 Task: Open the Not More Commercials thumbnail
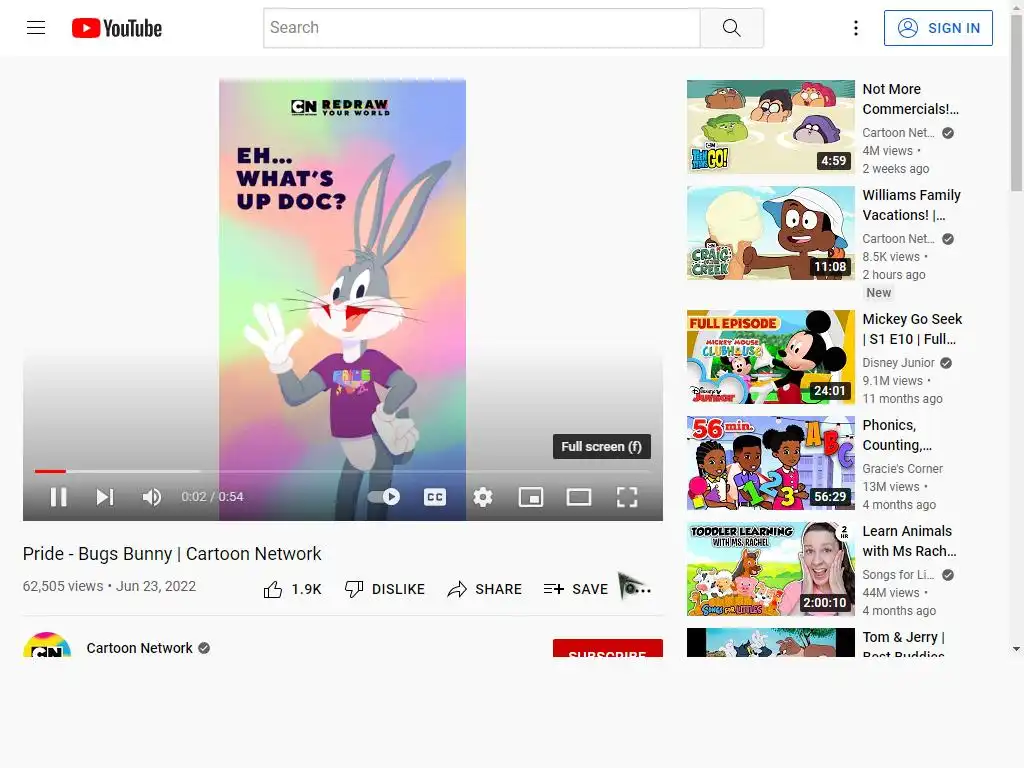pyautogui.click(x=771, y=127)
